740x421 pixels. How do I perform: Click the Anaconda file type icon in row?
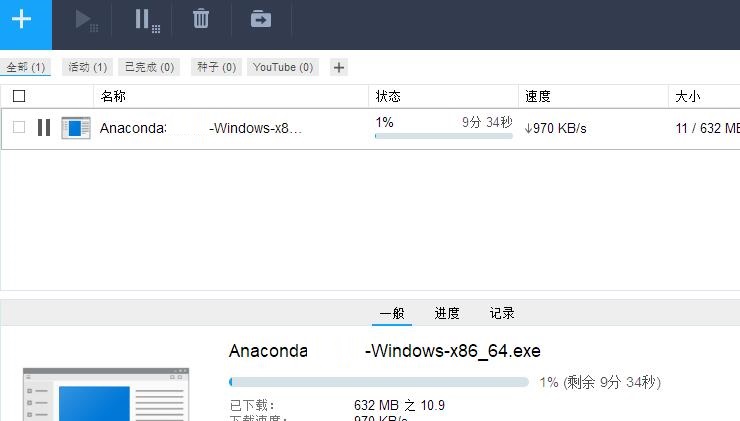pos(76,128)
